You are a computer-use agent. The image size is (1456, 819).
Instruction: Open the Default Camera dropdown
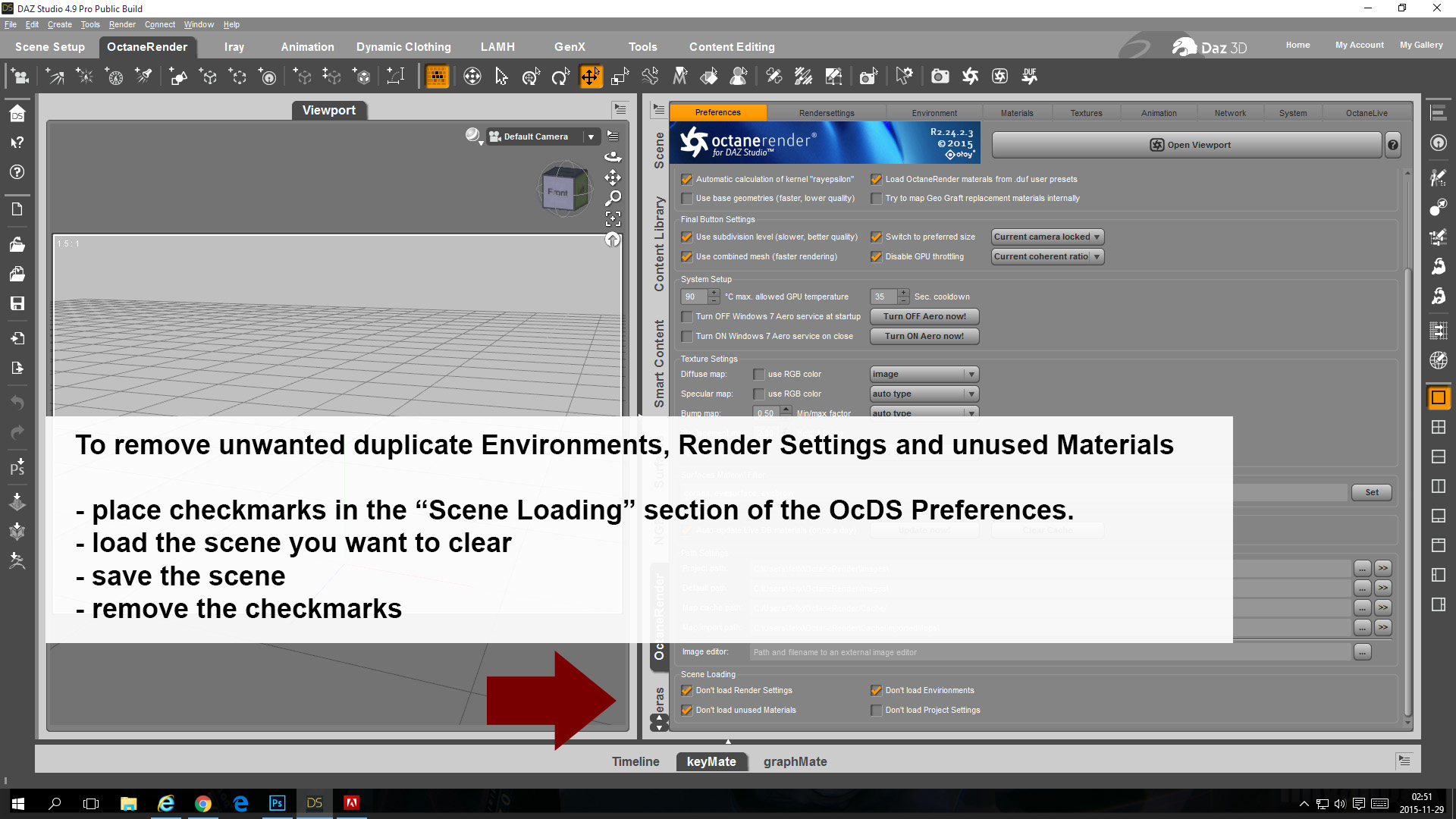pyautogui.click(x=591, y=136)
